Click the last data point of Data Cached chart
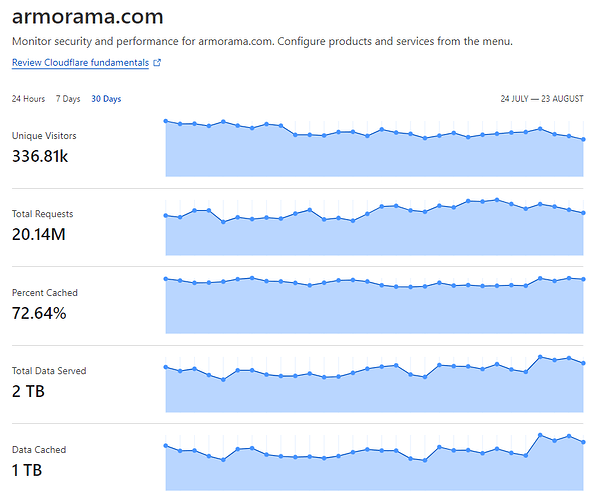Screen dimensions: 591x500 [x=583, y=442]
